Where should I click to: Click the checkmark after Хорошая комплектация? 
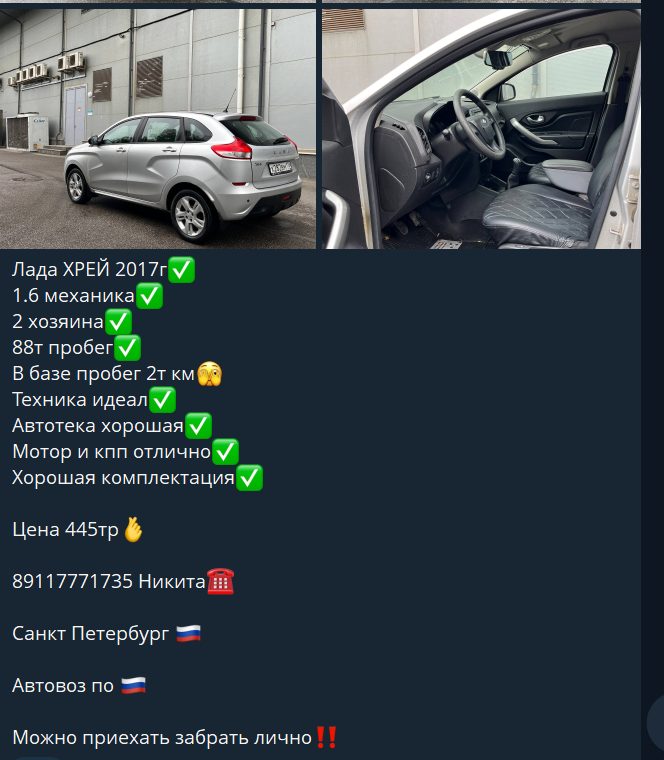(249, 478)
